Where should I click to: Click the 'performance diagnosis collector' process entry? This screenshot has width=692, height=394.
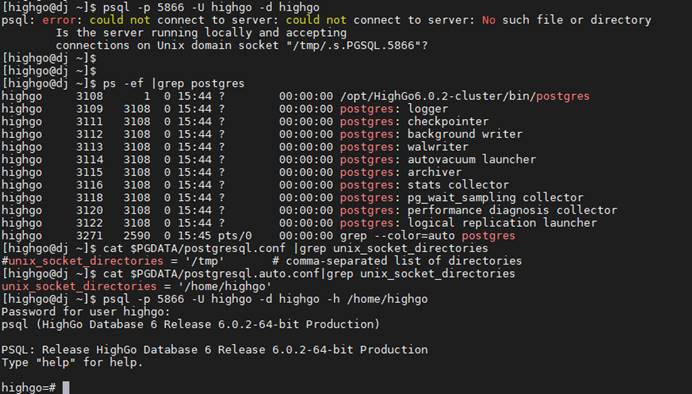pos(512,210)
